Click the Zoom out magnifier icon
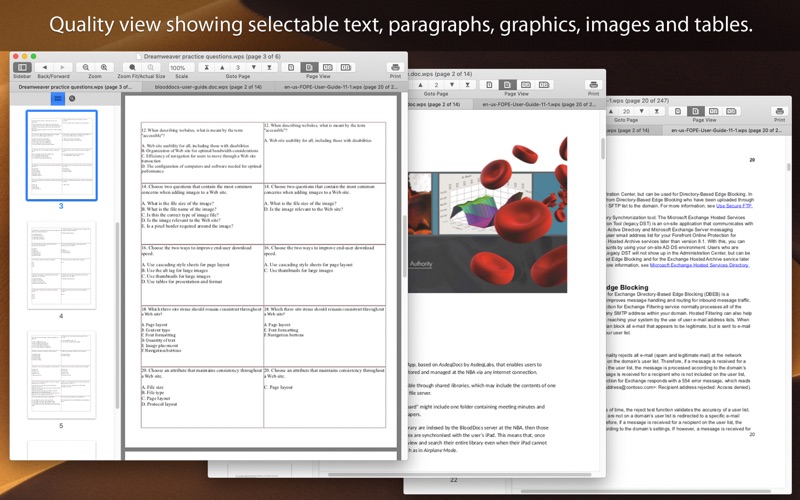This screenshot has height=500, width=800. click(86, 67)
